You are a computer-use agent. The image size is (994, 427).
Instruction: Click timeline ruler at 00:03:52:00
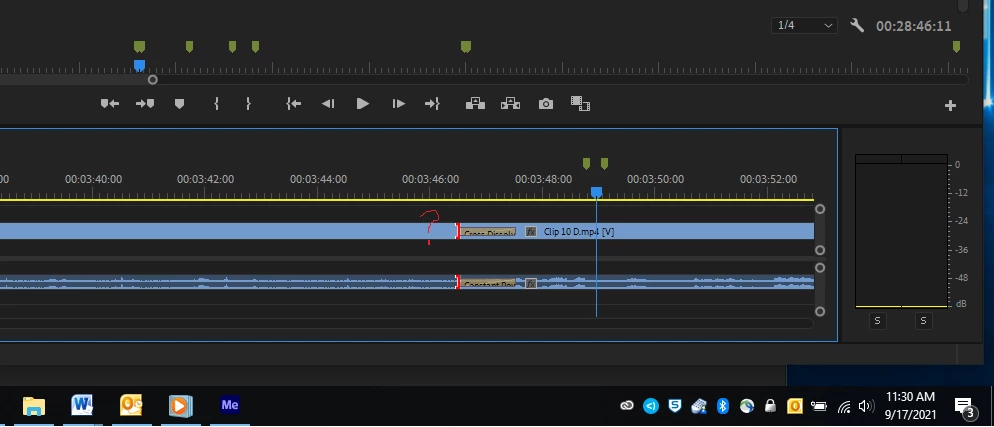768,179
